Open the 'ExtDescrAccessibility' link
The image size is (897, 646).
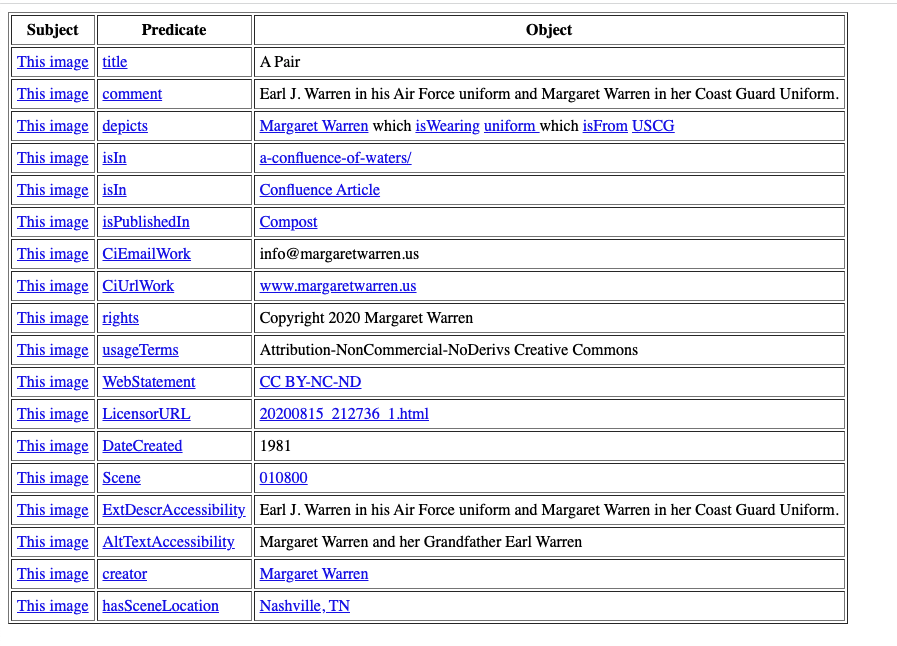(x=174, y=510)
